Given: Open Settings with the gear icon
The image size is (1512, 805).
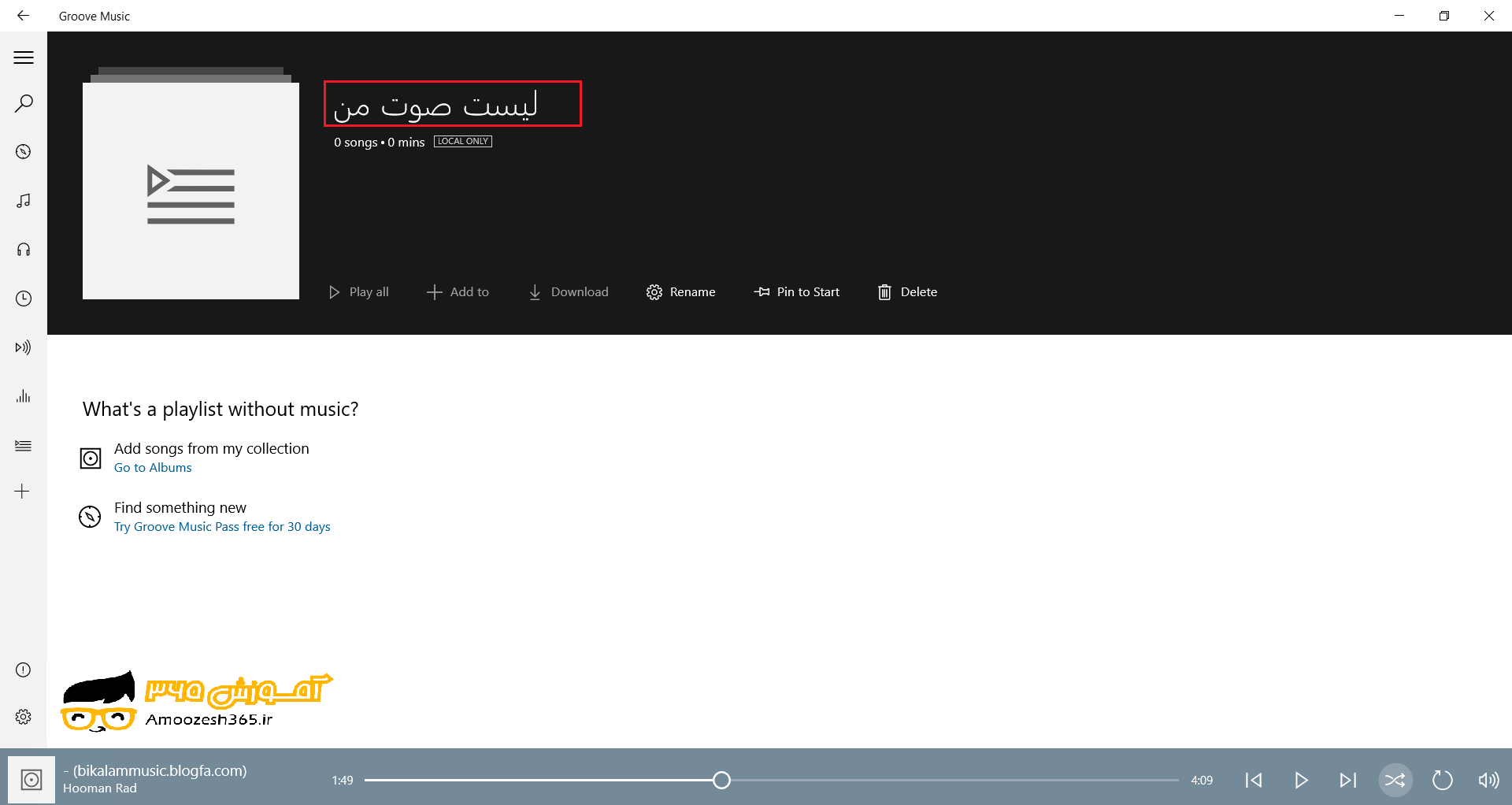Looking at the screenshot, I should tap(23, 716).
